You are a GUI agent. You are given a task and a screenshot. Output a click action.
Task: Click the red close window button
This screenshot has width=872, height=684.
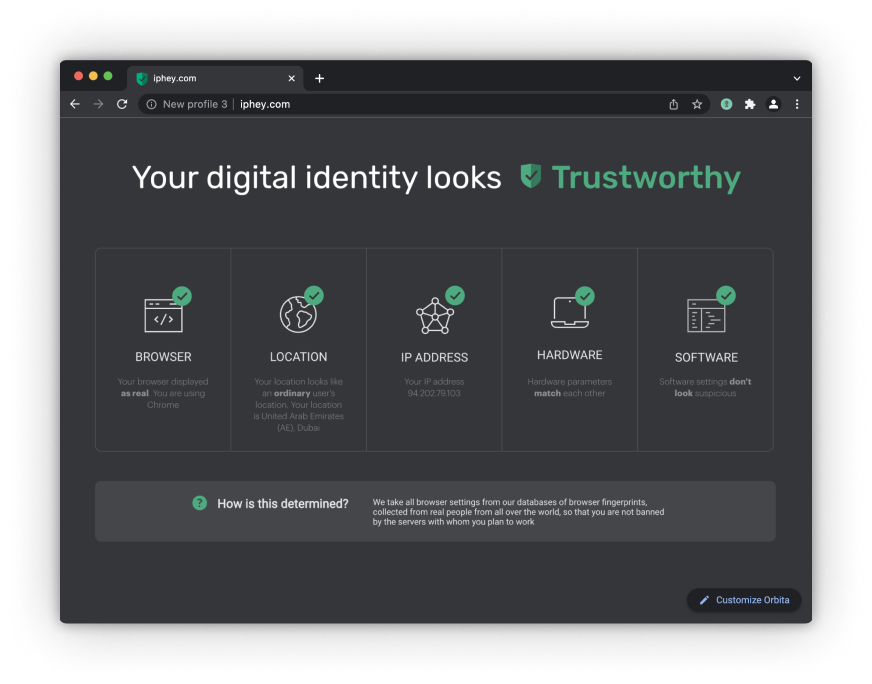(78, 76)
